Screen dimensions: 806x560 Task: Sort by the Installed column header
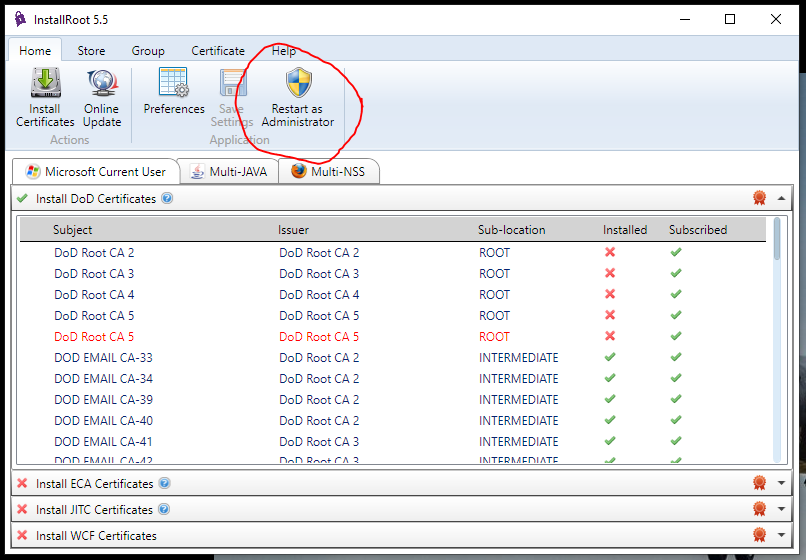coord(625,229)
